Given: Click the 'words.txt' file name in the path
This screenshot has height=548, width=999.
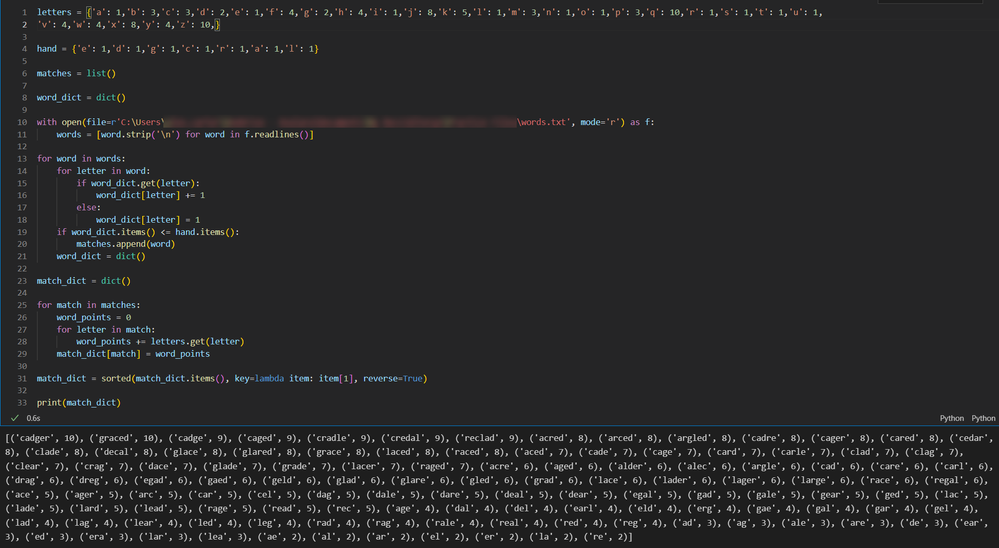Looking at the screenshot, I should coord(545,122).
